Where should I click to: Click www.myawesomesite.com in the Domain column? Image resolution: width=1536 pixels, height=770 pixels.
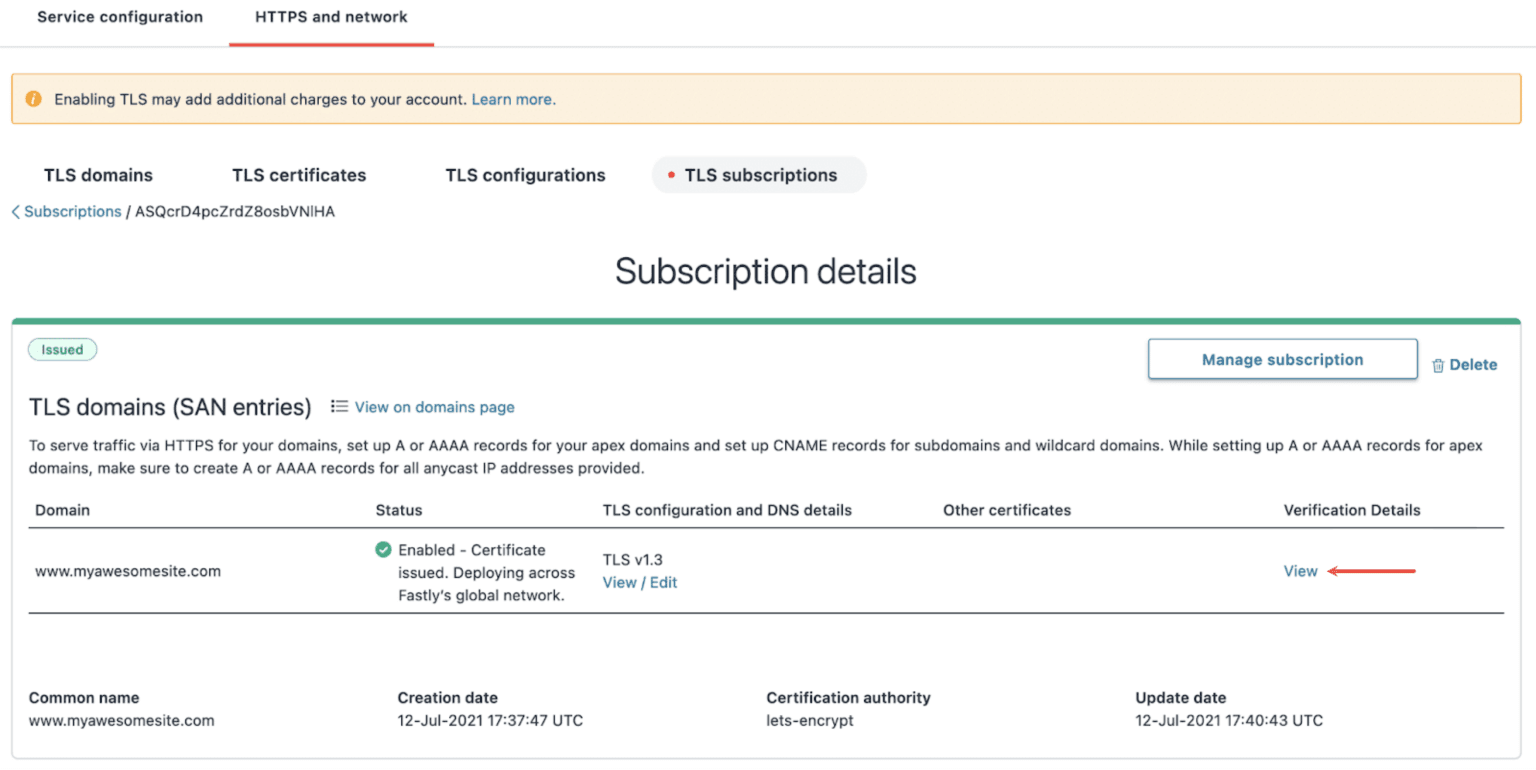[x=128, y=571]
